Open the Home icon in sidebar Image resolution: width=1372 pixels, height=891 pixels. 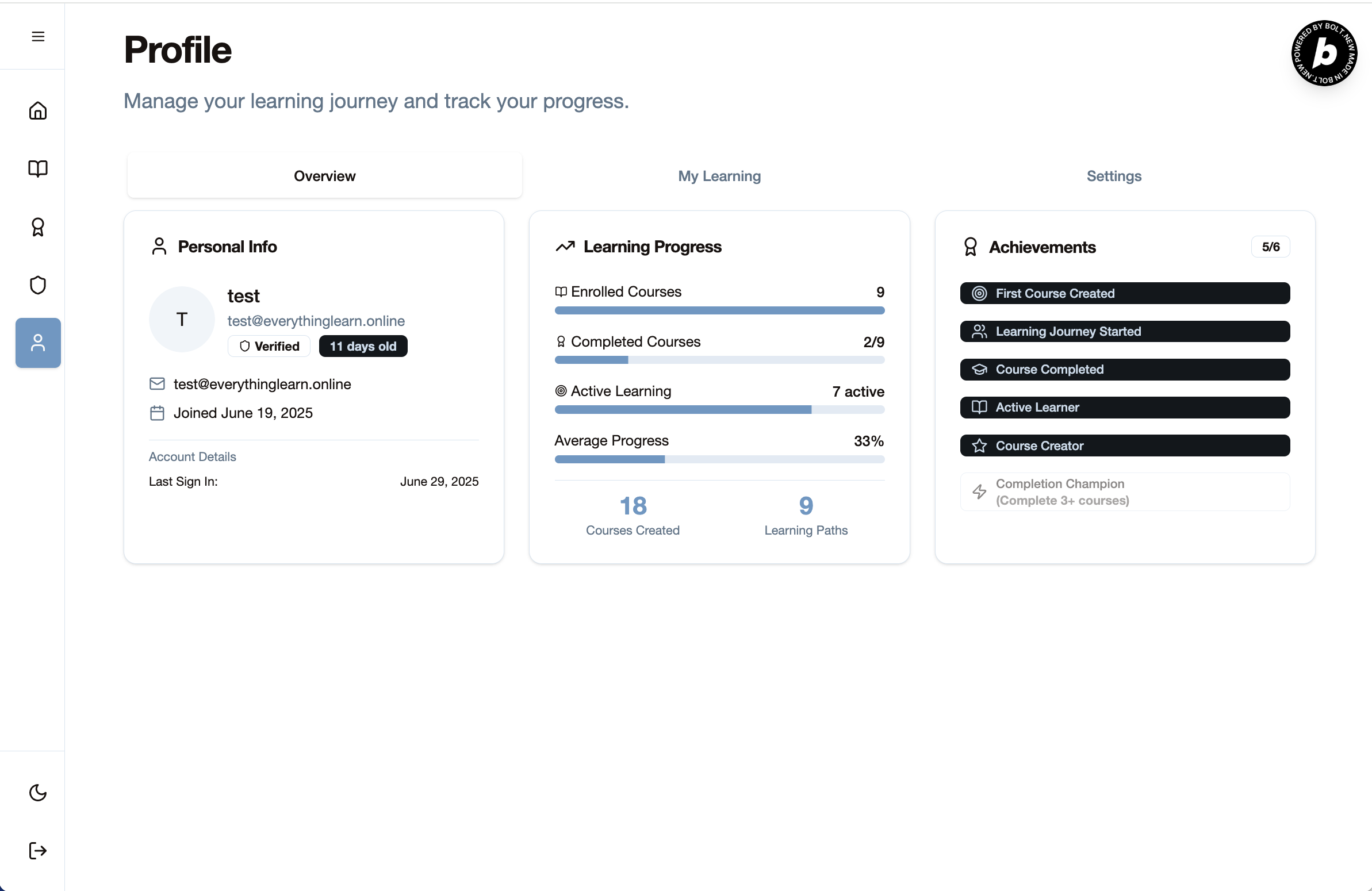tap(38, 110)
